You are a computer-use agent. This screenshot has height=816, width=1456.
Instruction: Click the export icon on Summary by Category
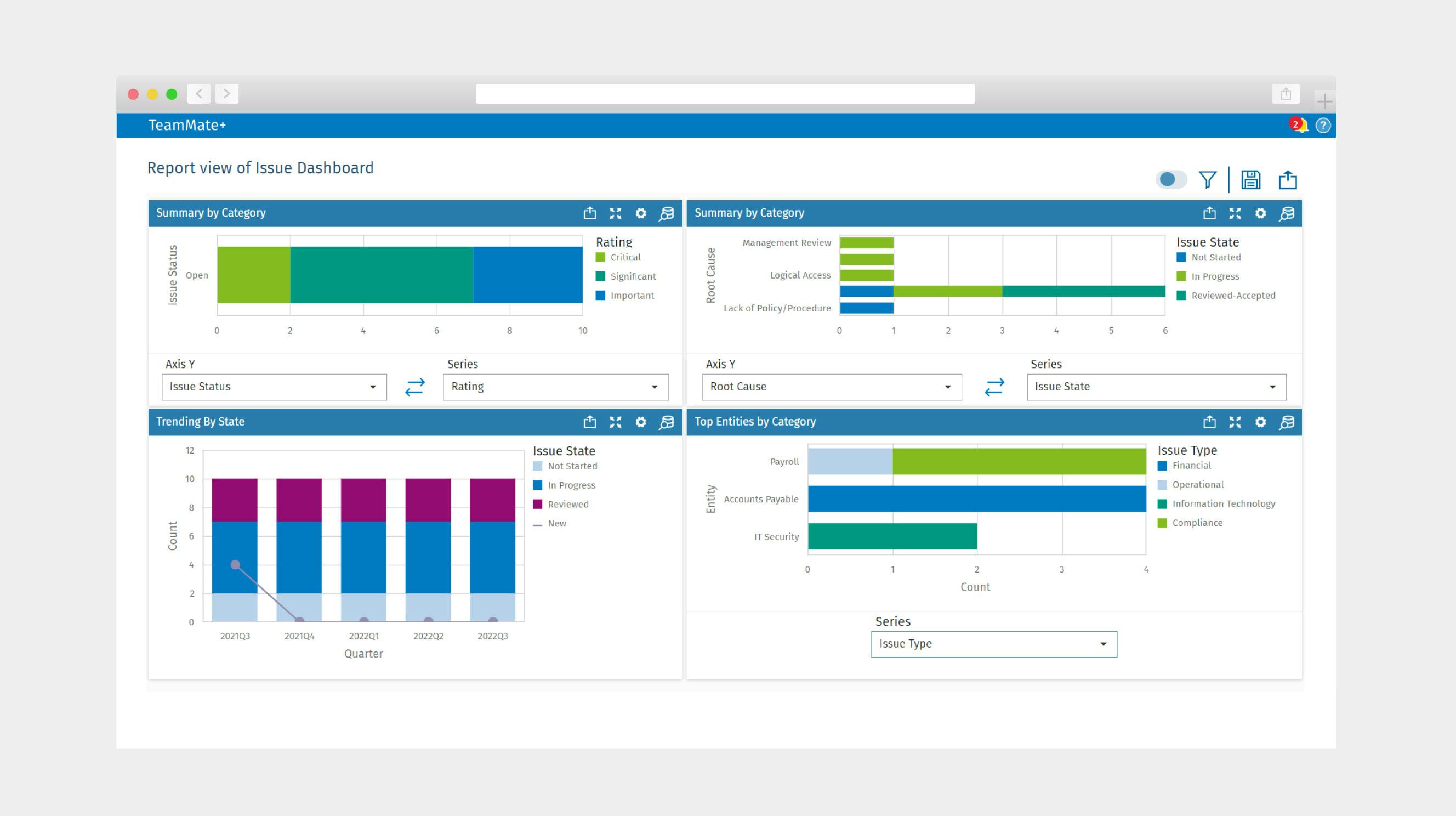pos(591,212)
